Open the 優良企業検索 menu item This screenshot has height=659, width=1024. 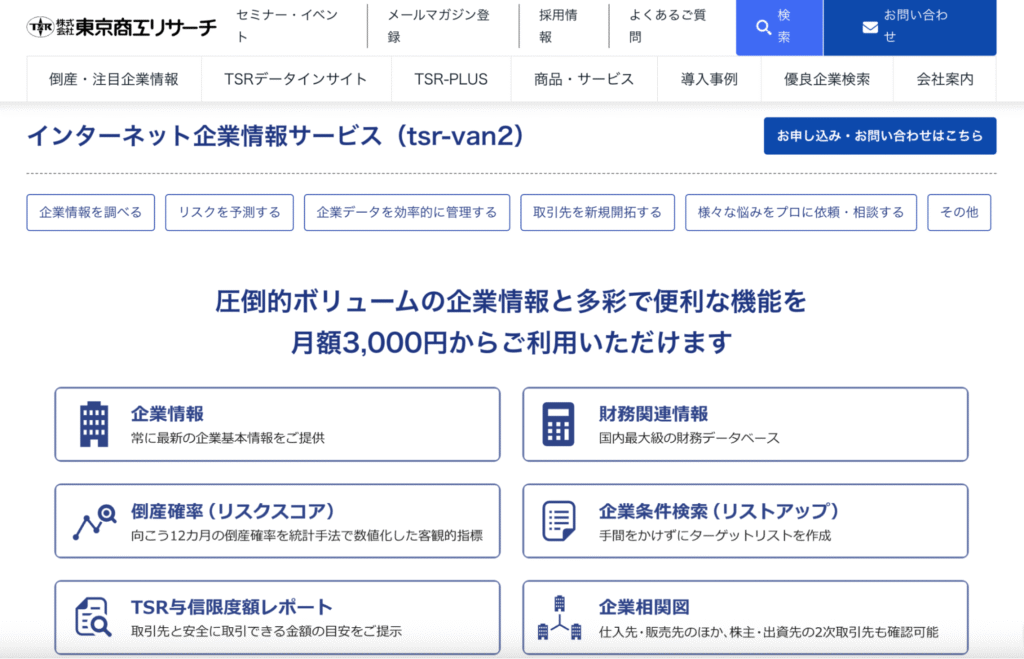pos(827,79)
